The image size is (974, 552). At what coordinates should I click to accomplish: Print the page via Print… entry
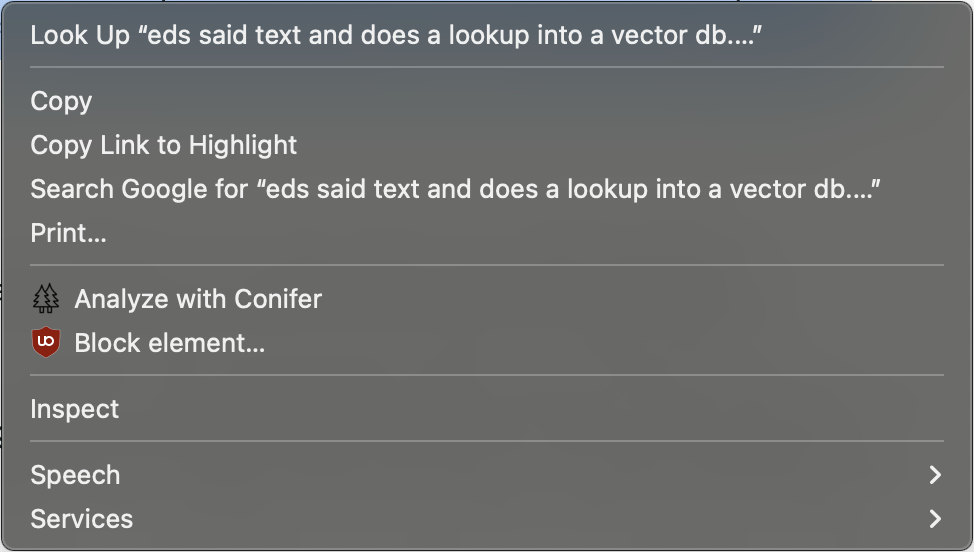(x=487, y=233)
